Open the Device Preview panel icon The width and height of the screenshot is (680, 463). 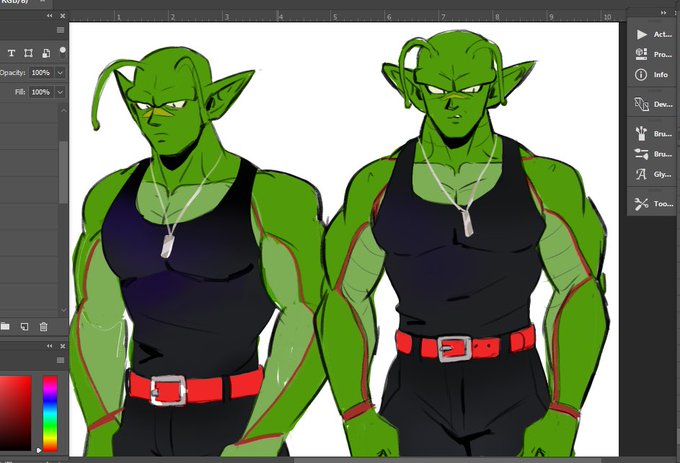click(641, 104)
